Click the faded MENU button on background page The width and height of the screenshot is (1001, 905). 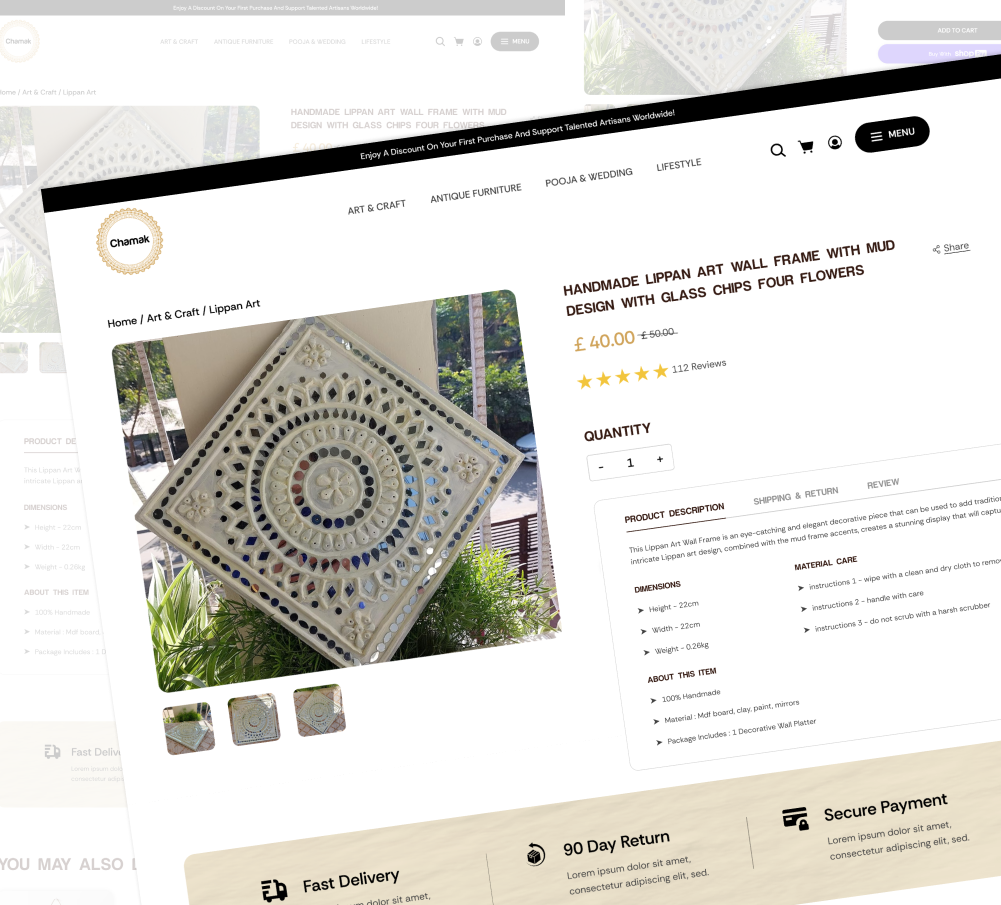(x=515, y=41)
